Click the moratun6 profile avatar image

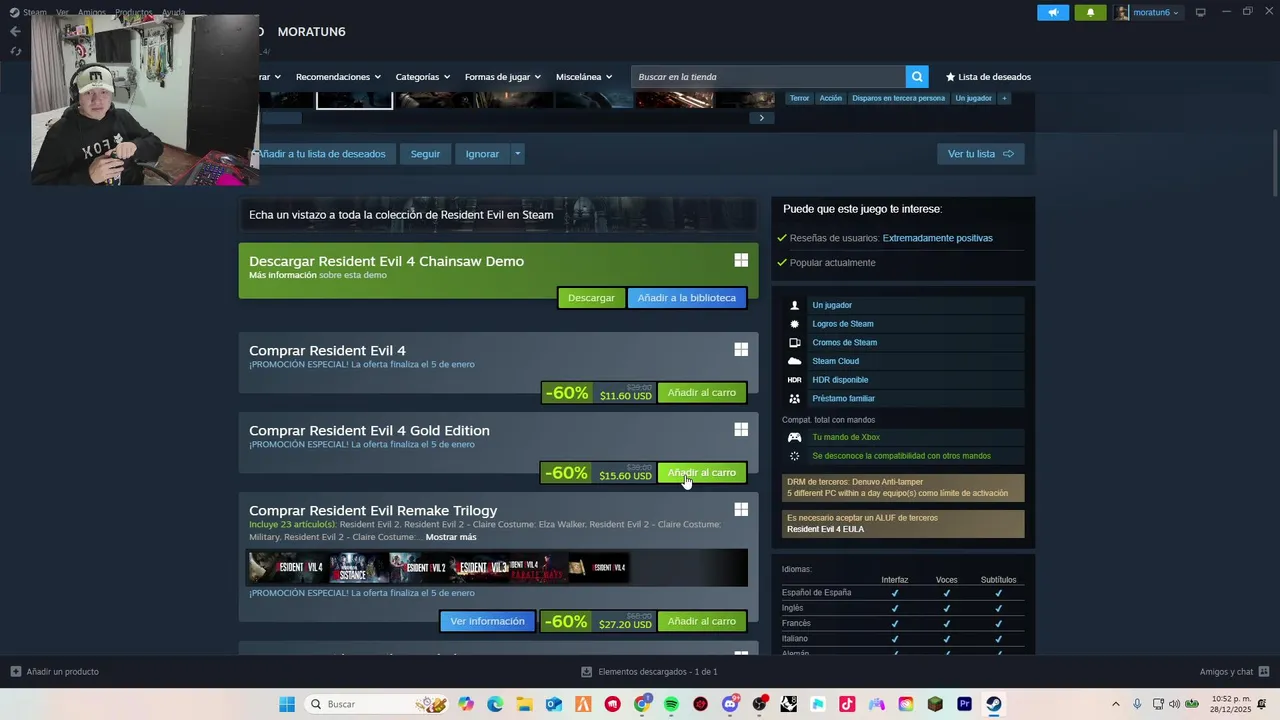pos(1122,12)
